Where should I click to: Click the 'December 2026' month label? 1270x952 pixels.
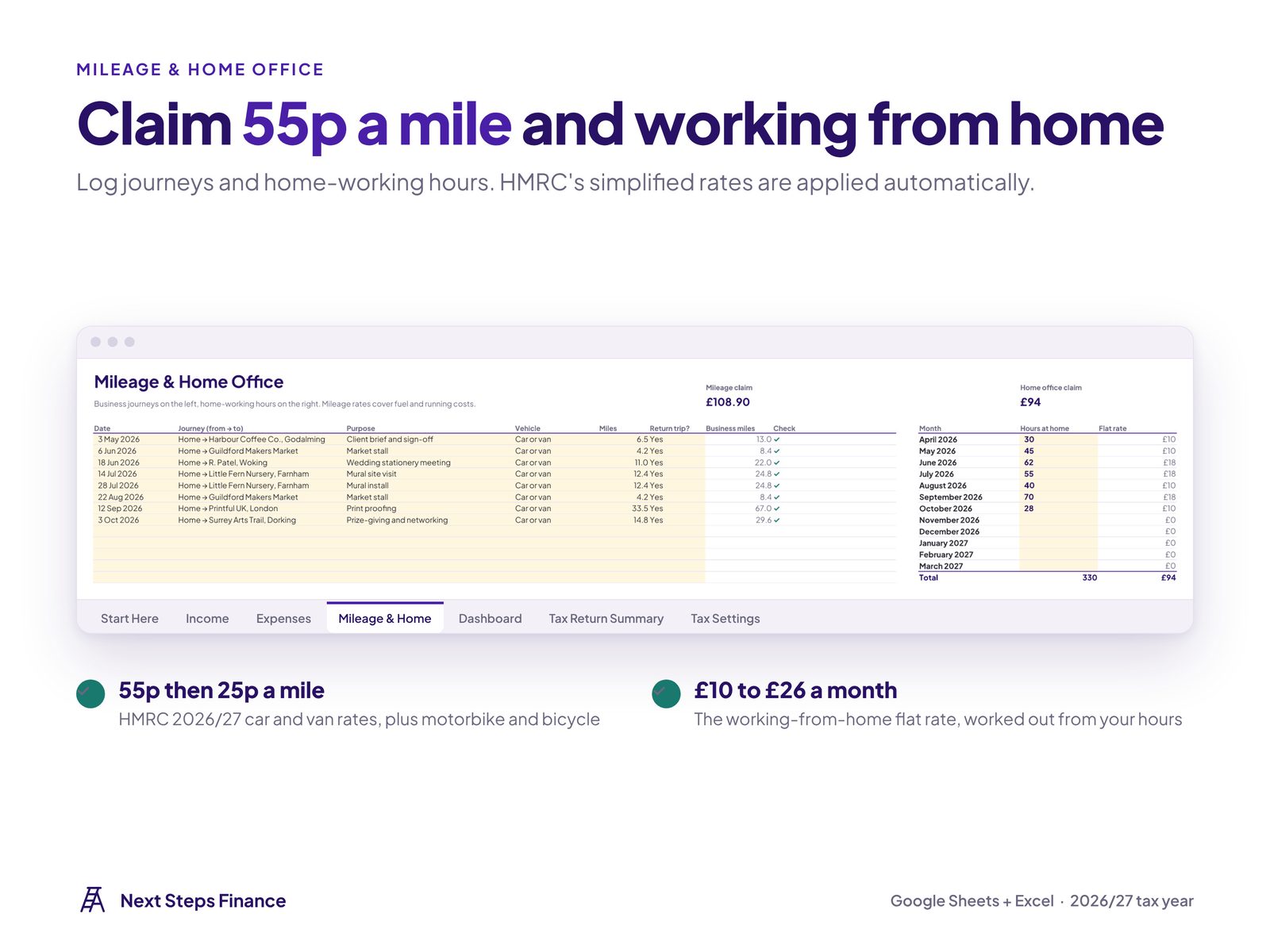tap(949, 532)
